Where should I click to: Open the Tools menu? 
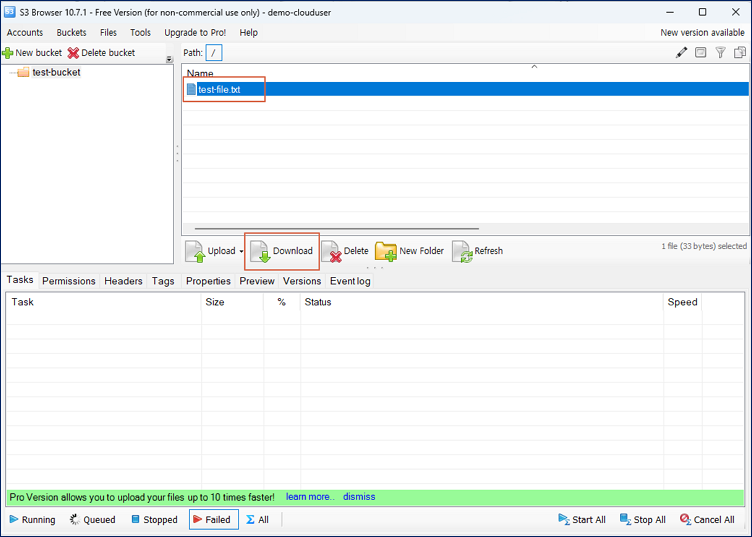pyautogui.click(x=140, y=33)
